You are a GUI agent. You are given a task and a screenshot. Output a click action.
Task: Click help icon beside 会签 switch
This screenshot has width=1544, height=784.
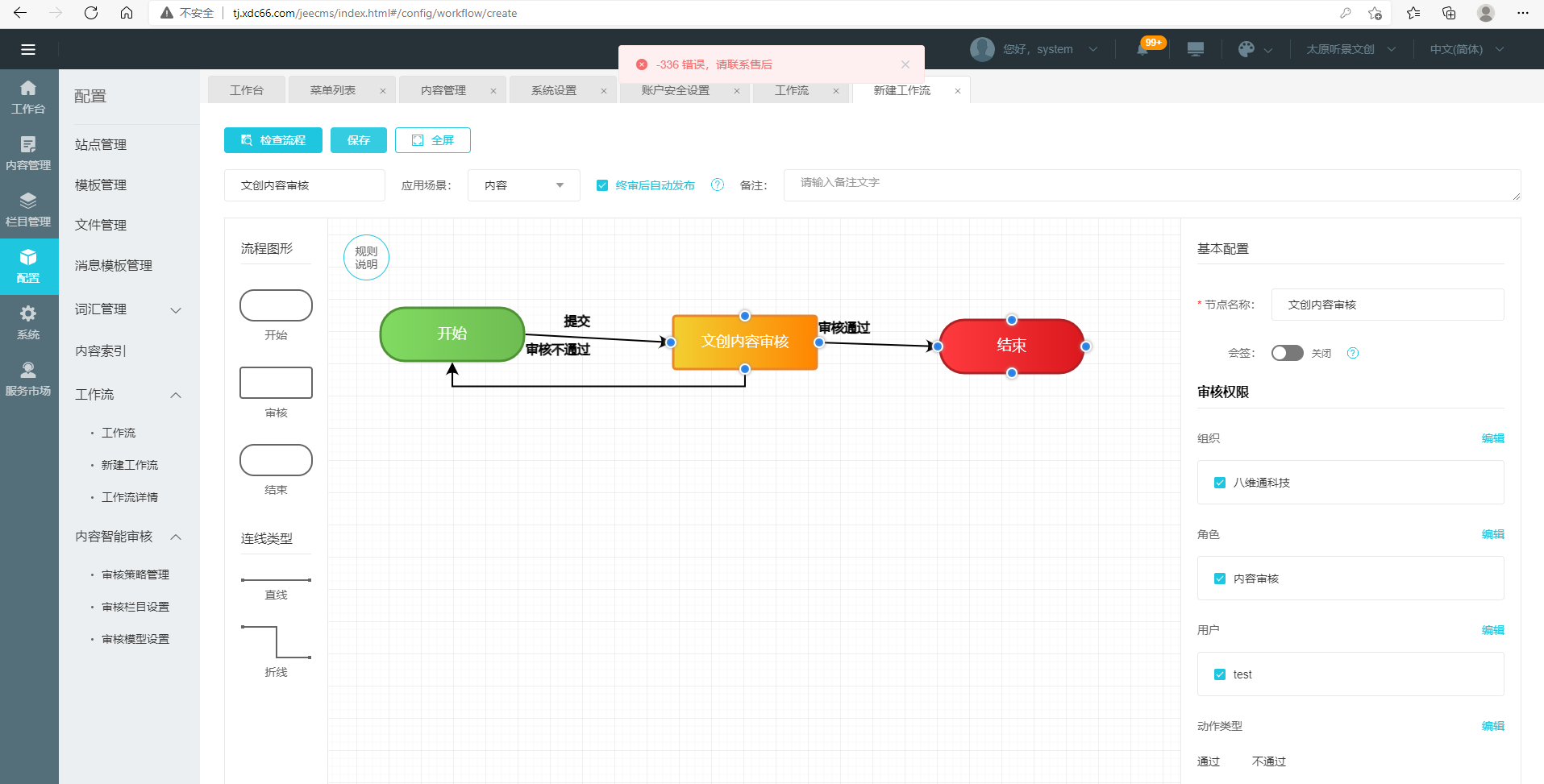pyautogui.click(x=1353, y=353)
